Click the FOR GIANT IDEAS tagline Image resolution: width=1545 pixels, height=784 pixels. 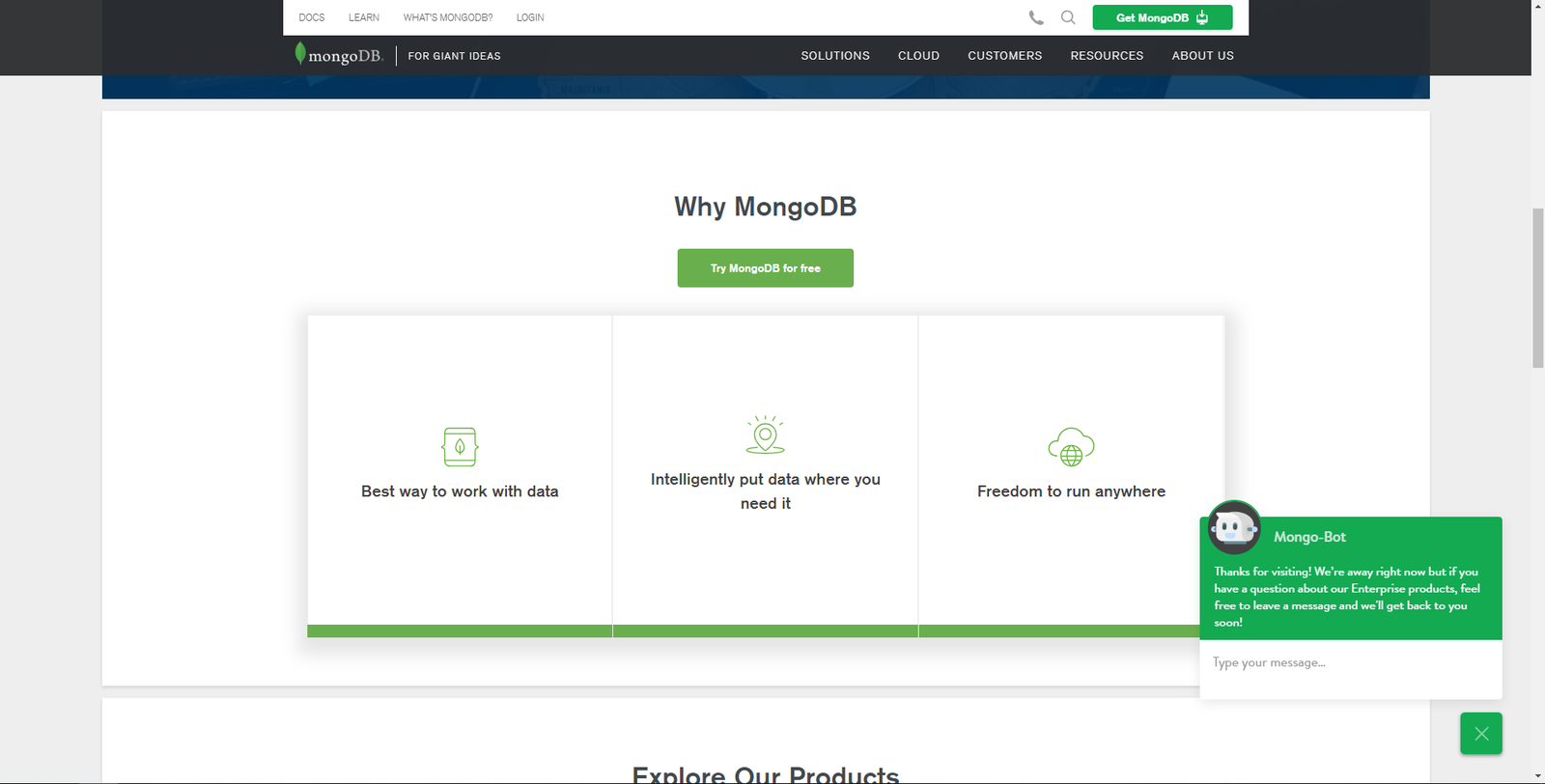pos(454,56)
